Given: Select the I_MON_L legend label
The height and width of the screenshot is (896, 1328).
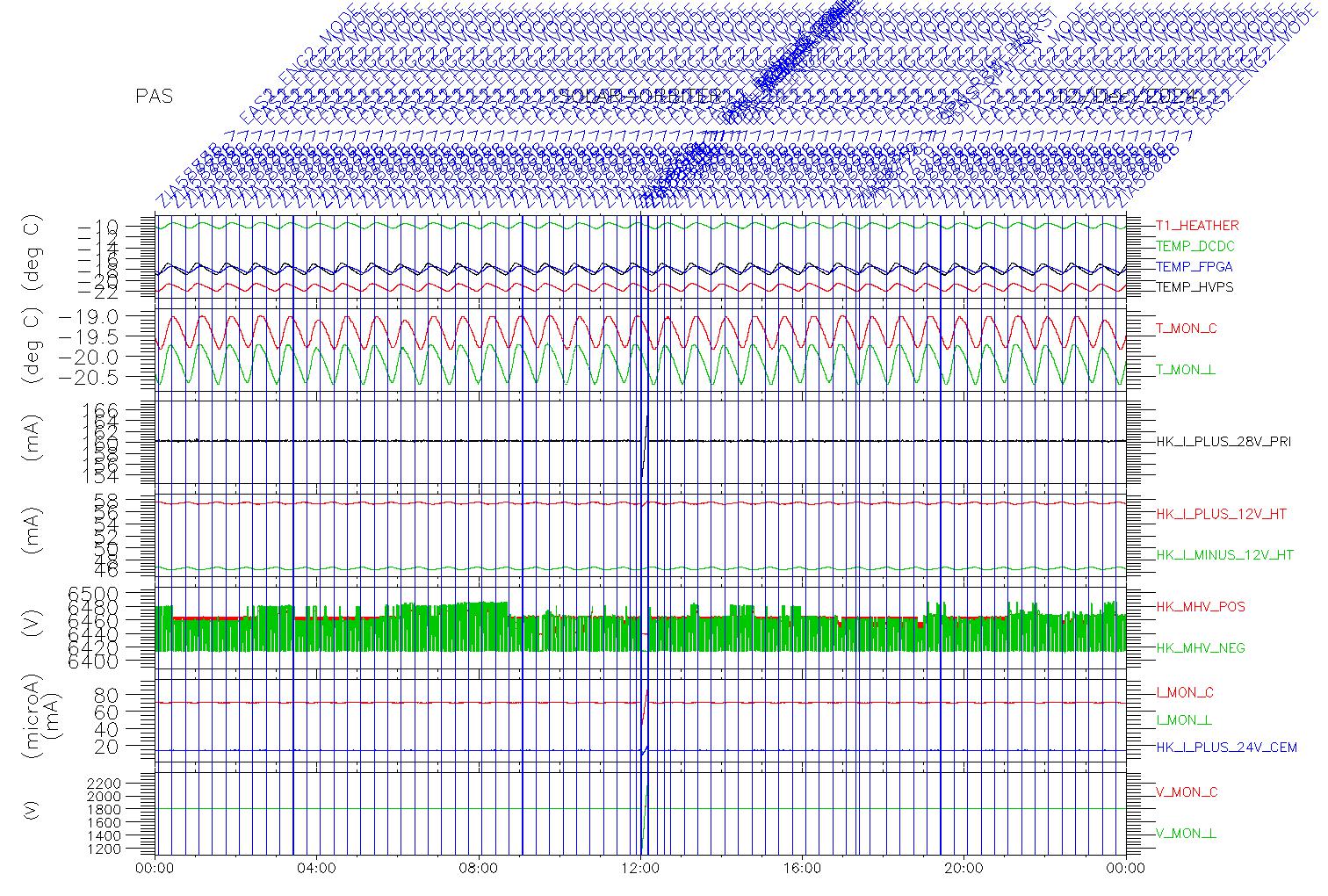Looking at the screenshot, I should (1184, 720).
